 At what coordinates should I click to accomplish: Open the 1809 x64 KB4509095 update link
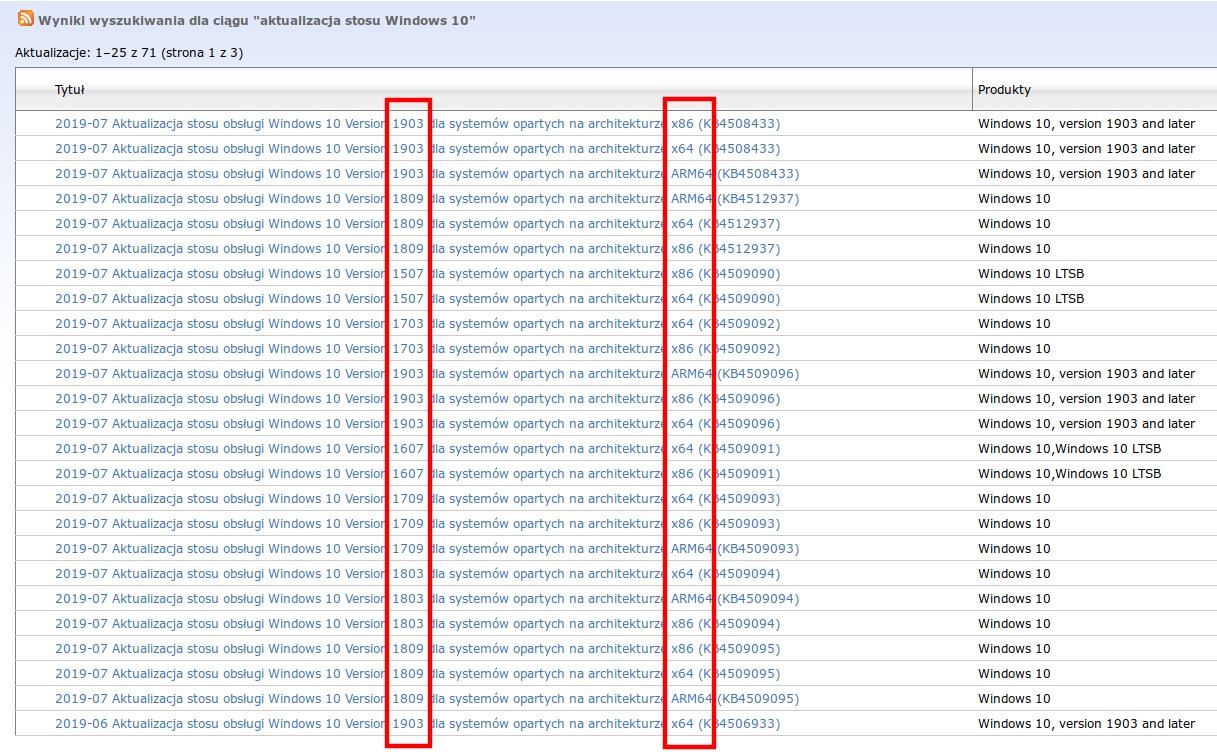[417, 674]
